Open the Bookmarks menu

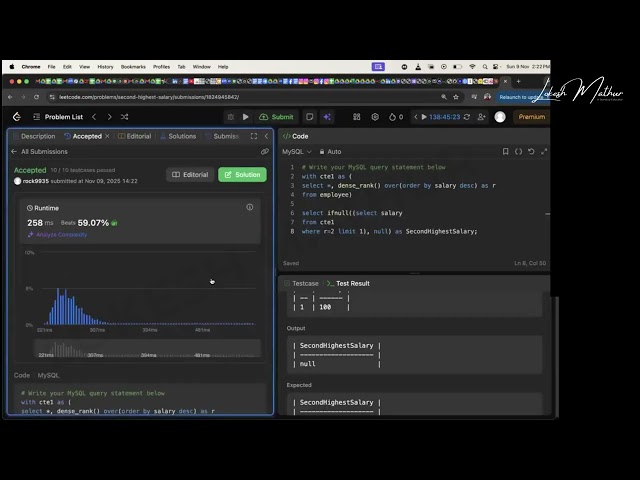pos(133,67)
